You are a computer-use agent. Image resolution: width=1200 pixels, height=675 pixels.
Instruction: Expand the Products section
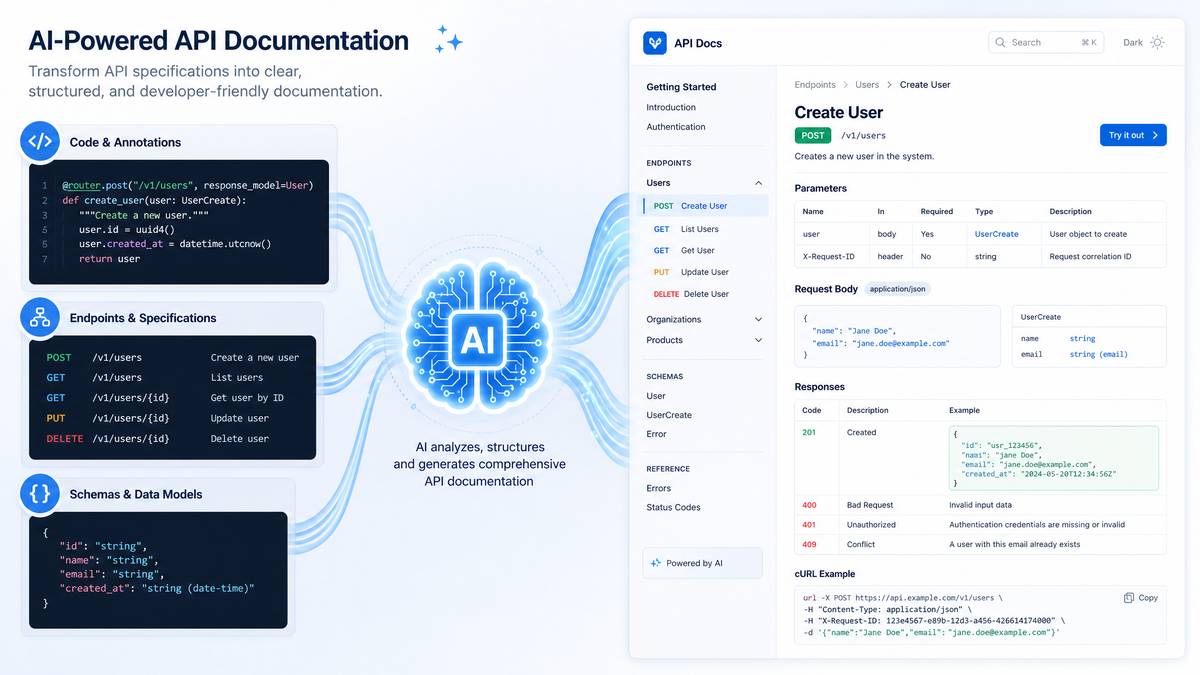coord(705,340)
